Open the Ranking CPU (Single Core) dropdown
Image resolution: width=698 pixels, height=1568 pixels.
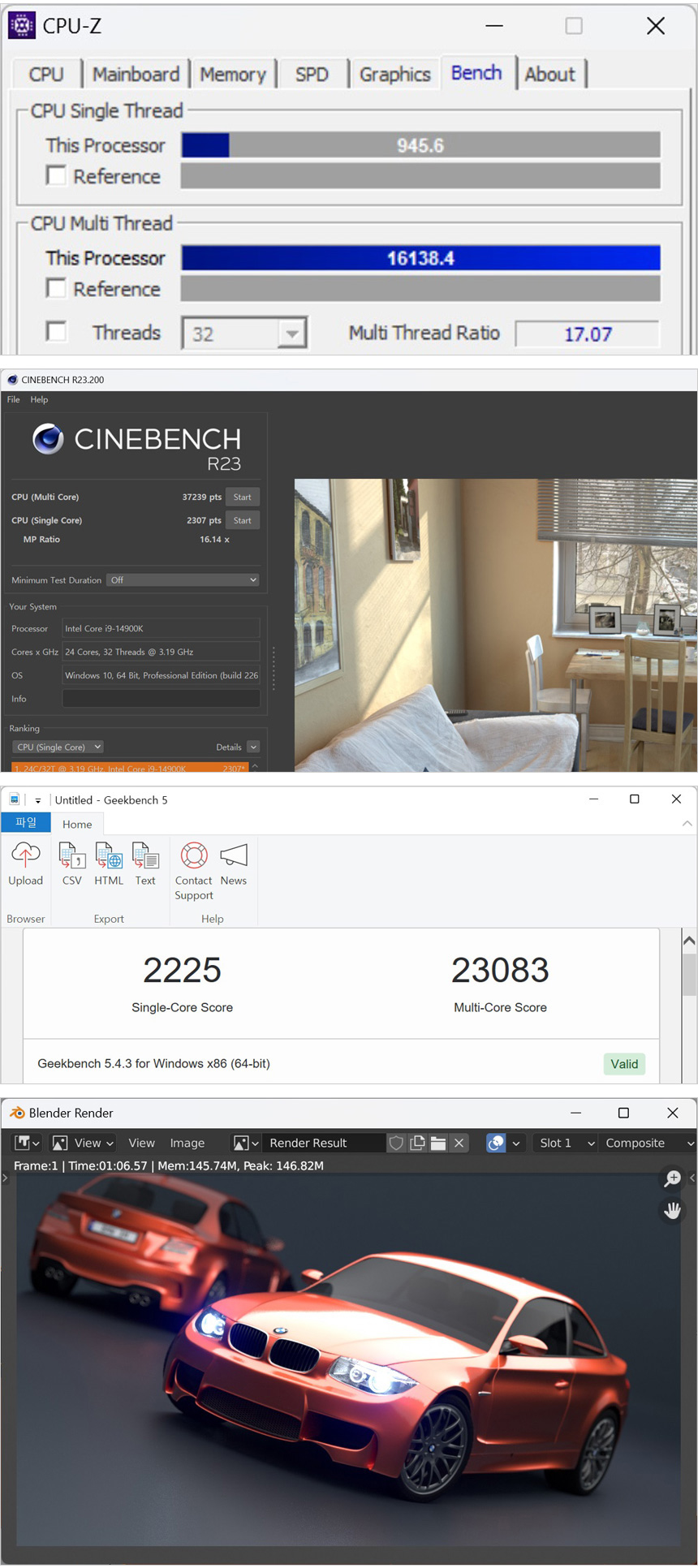pyautogui.click(x=58, y=747)
